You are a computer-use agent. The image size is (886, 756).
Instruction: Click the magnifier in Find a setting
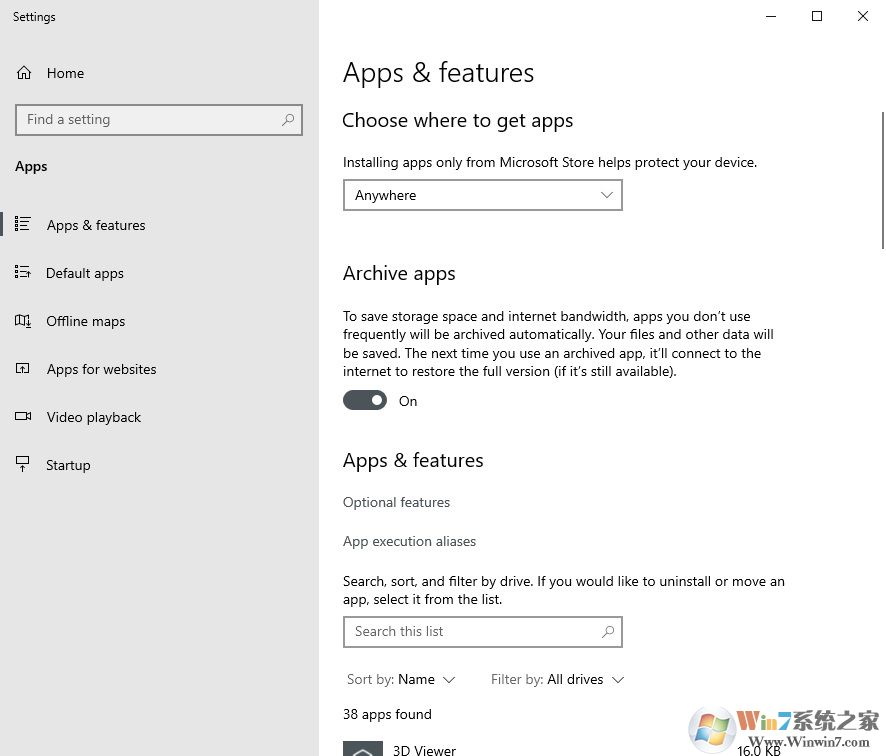point(288,120)
